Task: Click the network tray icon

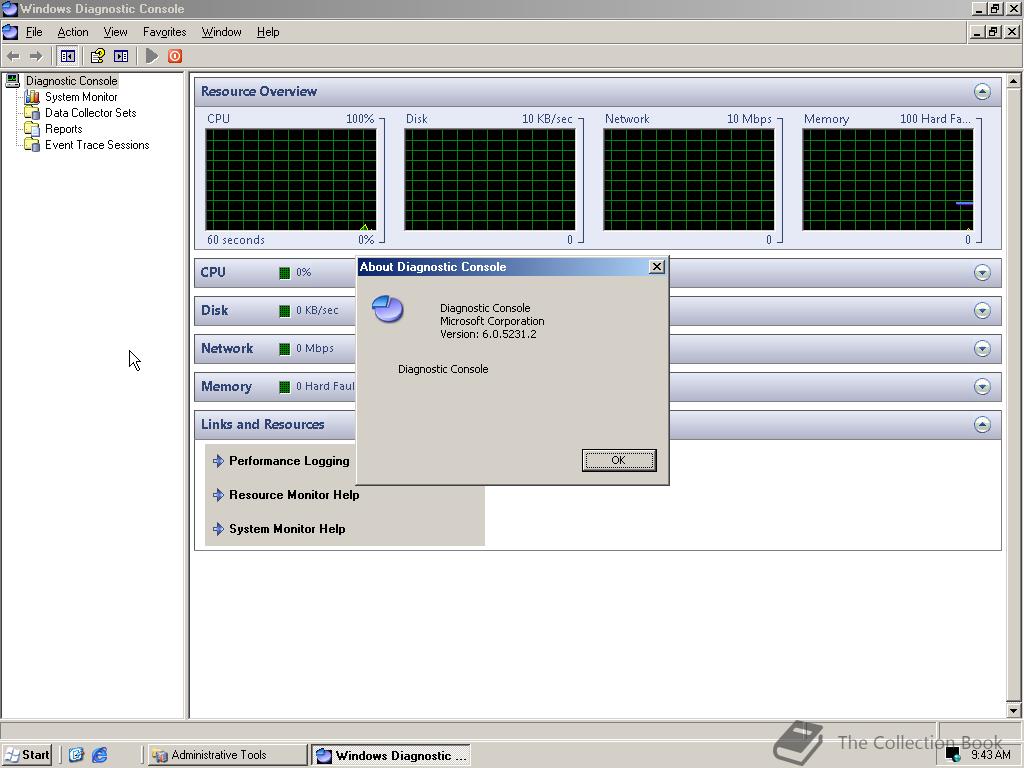Action: click(x=953, y=755)
